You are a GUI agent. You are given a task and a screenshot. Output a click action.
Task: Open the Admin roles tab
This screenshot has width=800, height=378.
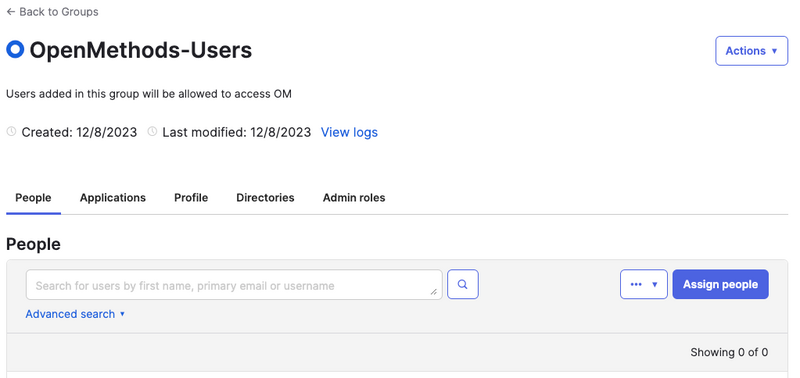click(x=354, y=197)
